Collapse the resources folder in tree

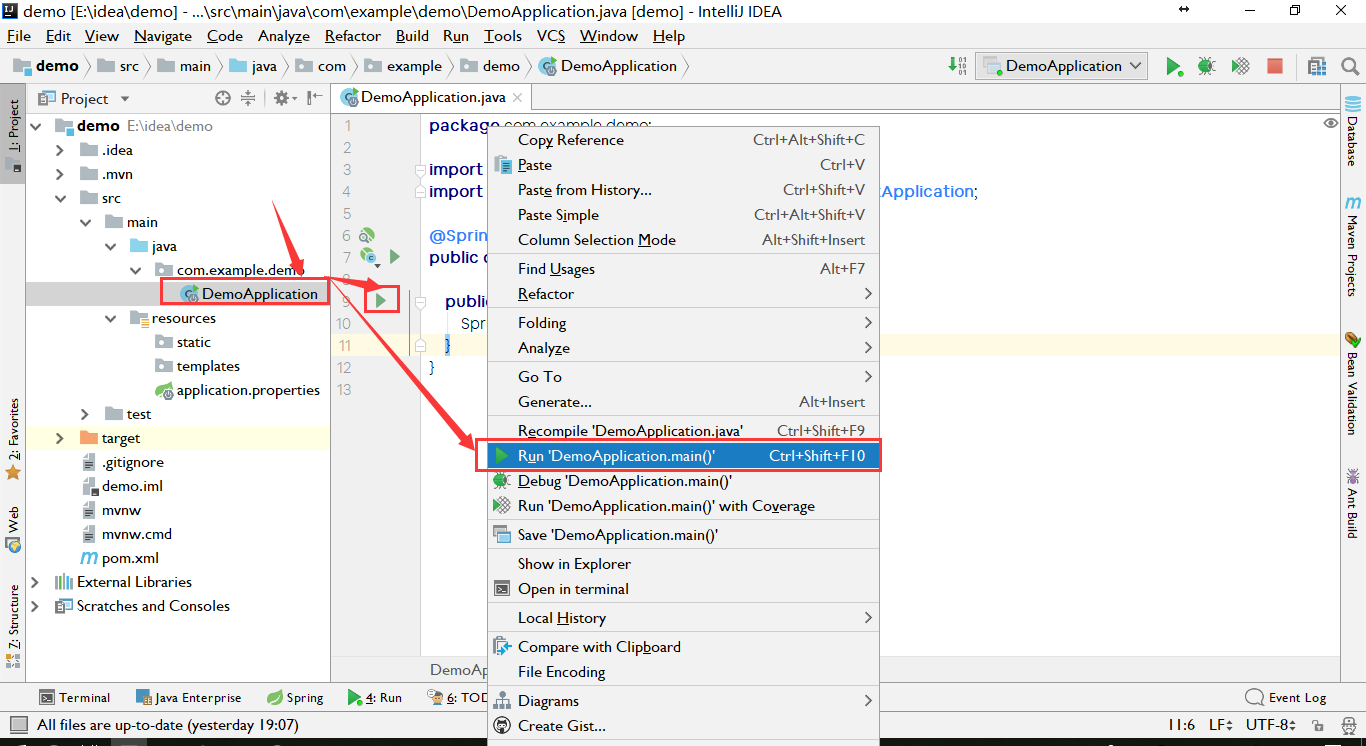coord(111,318)
